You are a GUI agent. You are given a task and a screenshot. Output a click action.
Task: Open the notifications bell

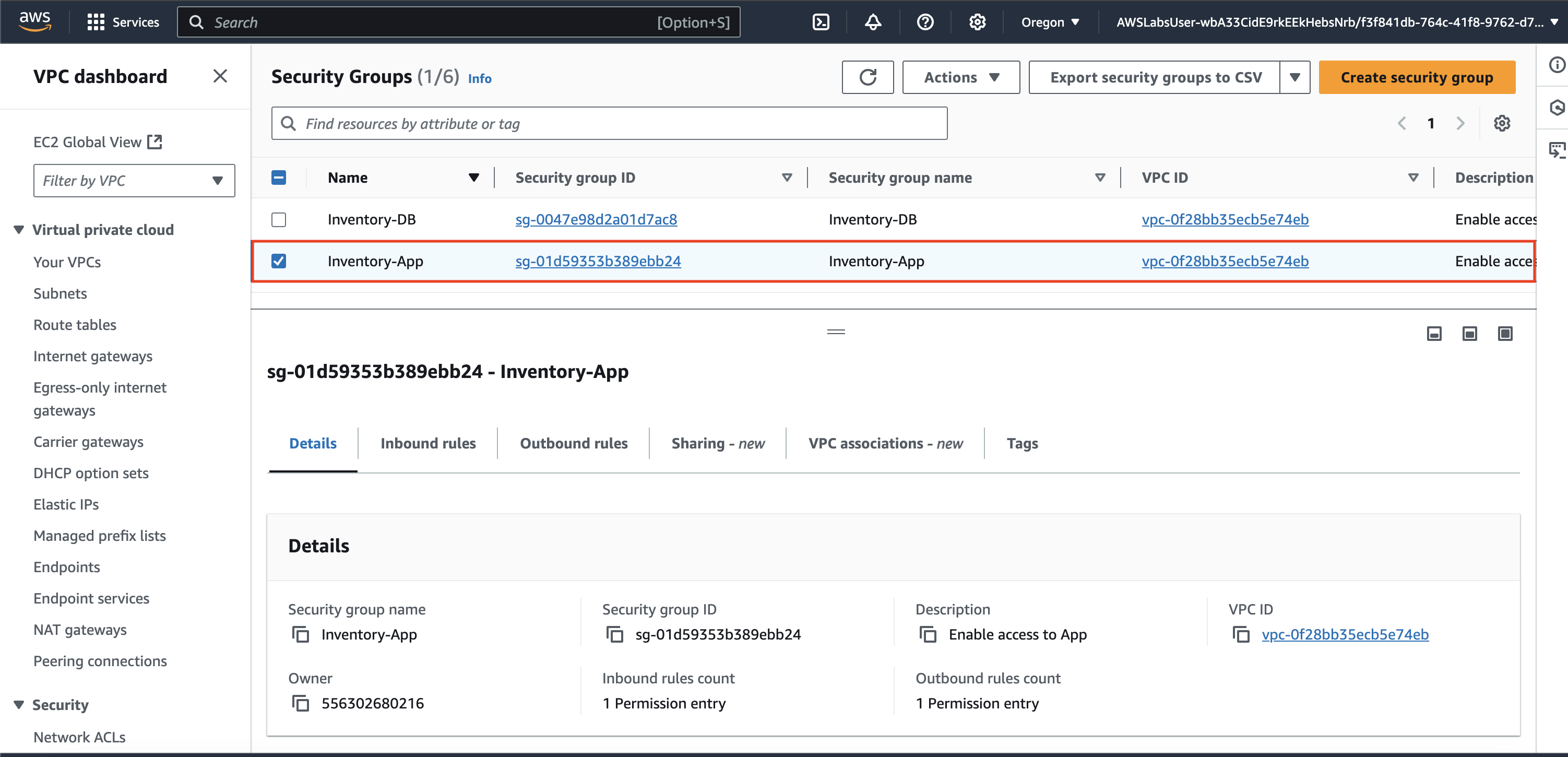tap(873, 22)
